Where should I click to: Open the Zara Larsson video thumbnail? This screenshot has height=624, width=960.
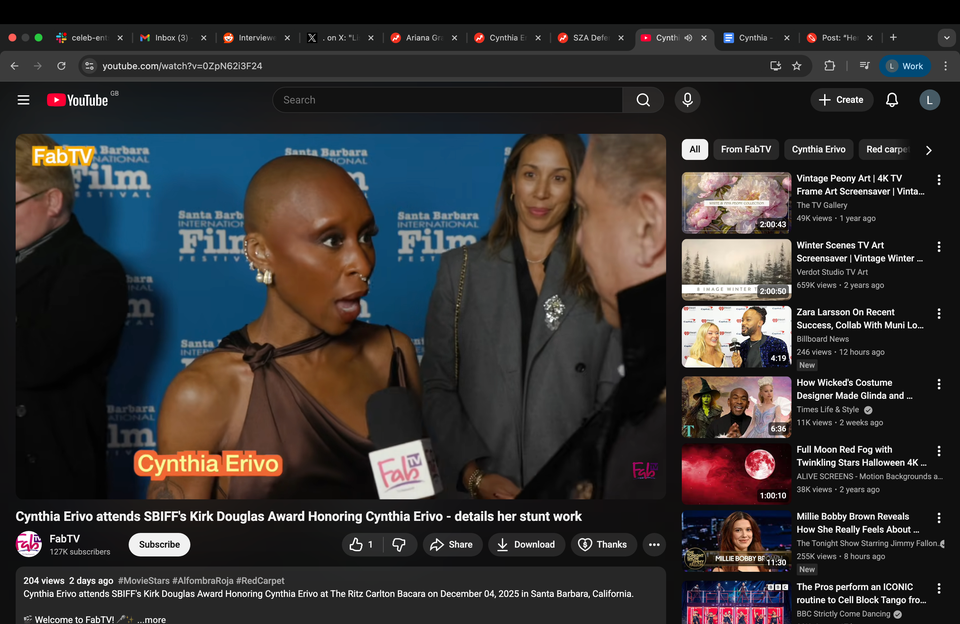[736, 336]
